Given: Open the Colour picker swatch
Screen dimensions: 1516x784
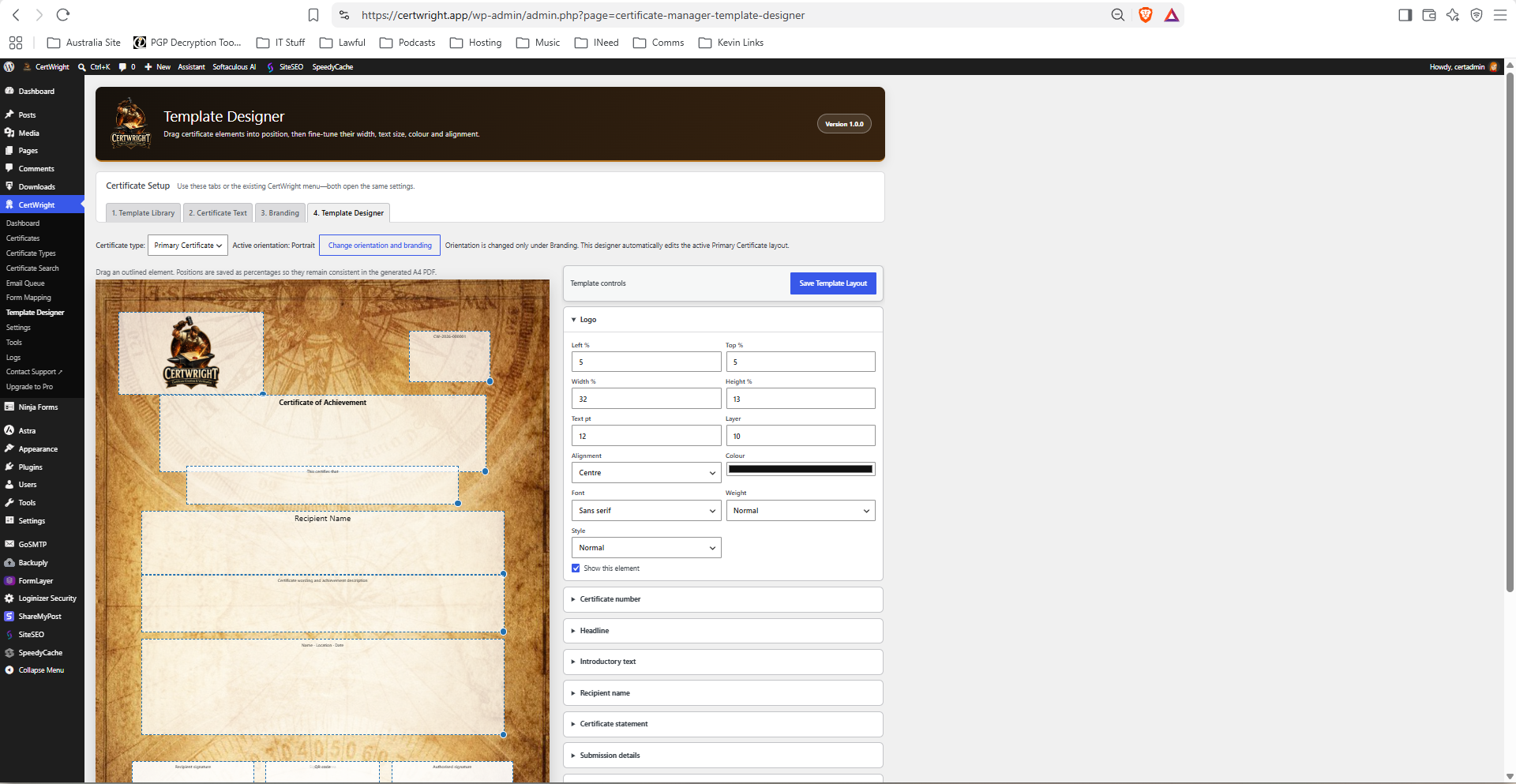Looking at the screenshot, I should (x=801, y=469).
